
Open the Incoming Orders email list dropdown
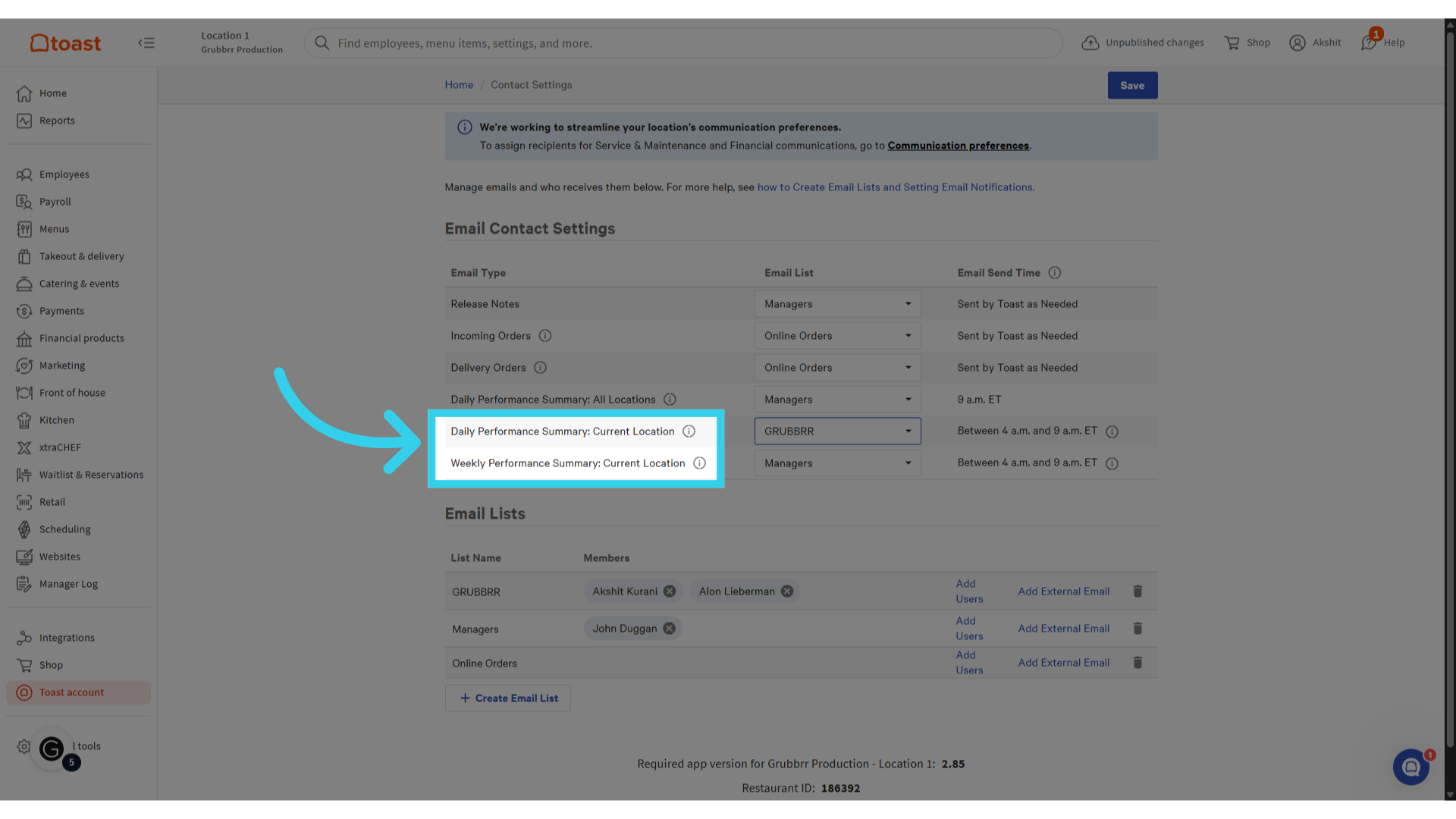coord(837,336)
